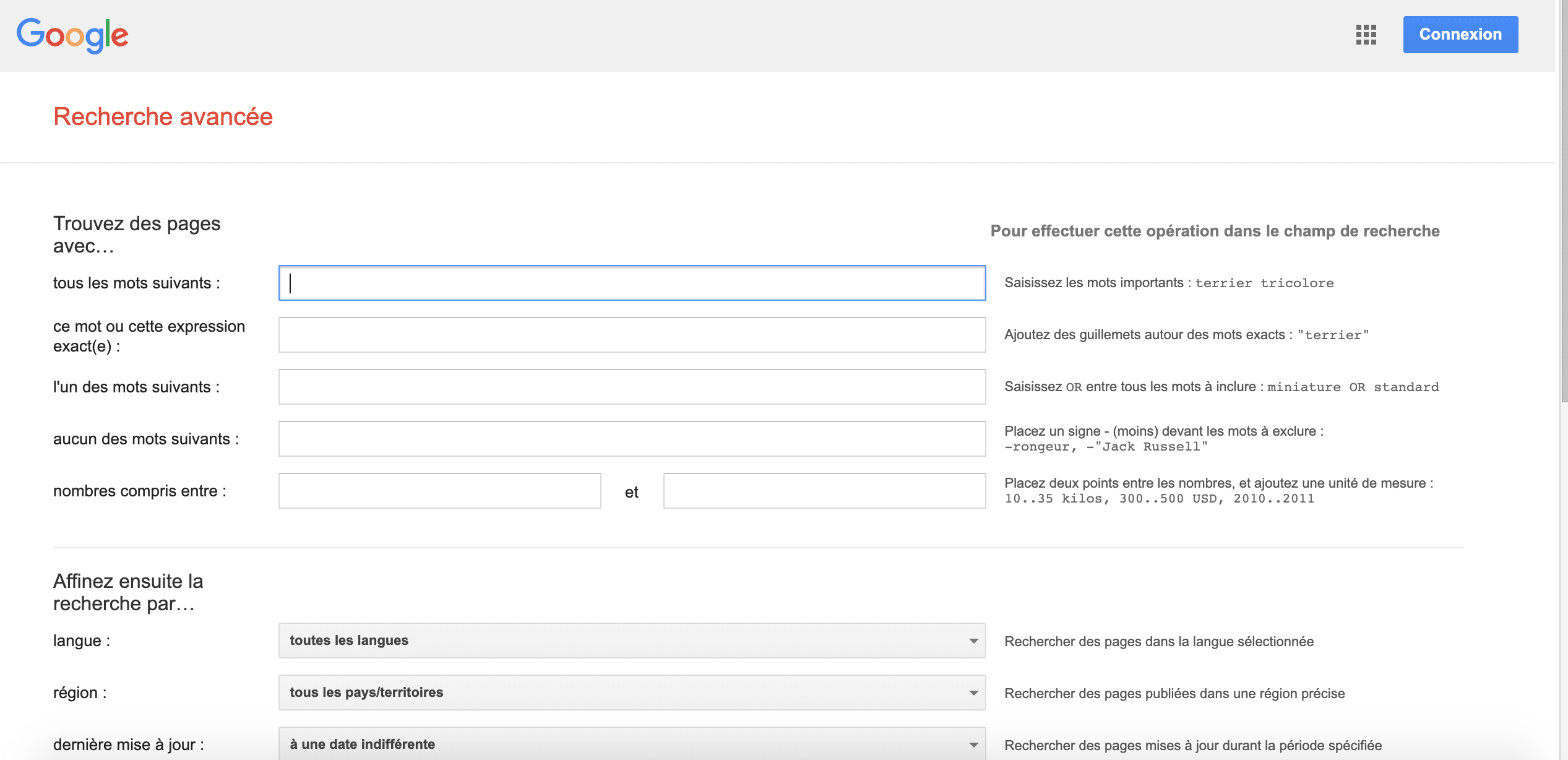This screenshot has height=760, width=1568.
Task: Click 'Rechercher des pages publiées dans une région précise'
Action: coord(1174,693)
